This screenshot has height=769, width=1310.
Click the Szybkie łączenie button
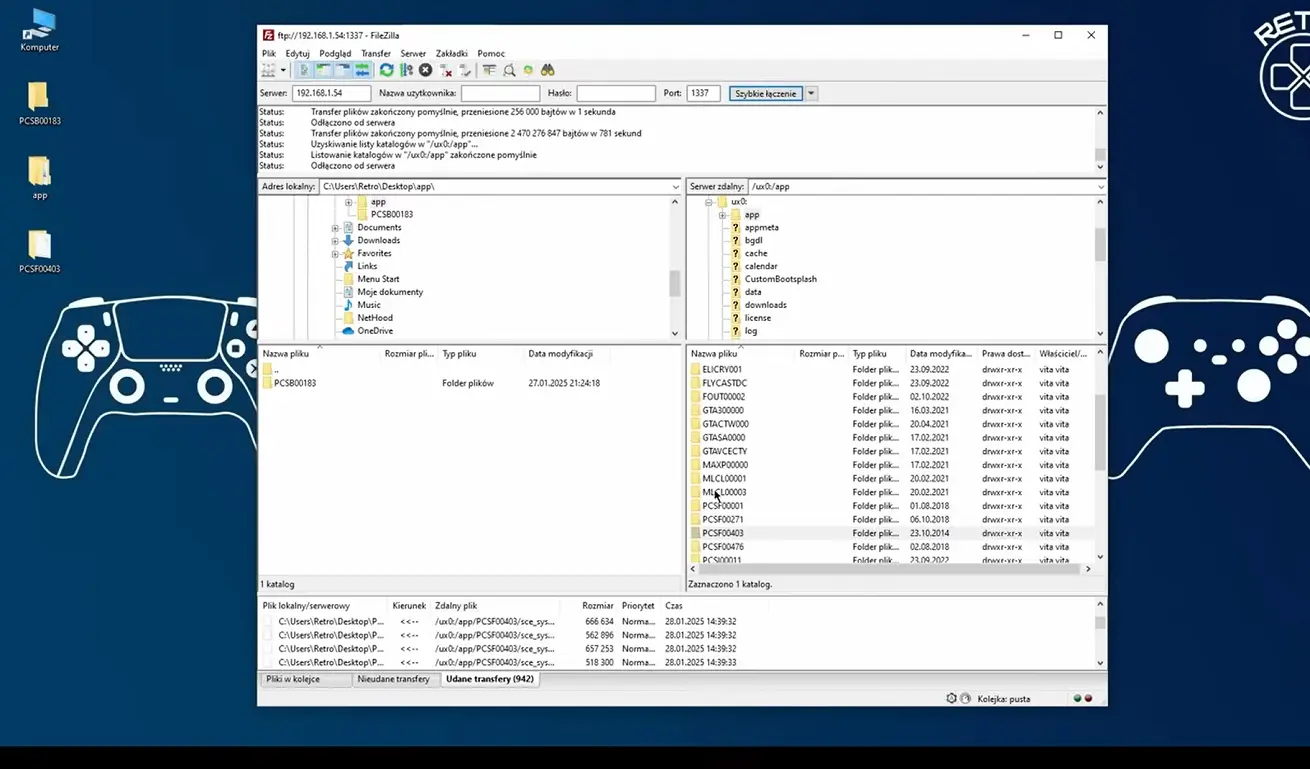click(x=766, y=92)
